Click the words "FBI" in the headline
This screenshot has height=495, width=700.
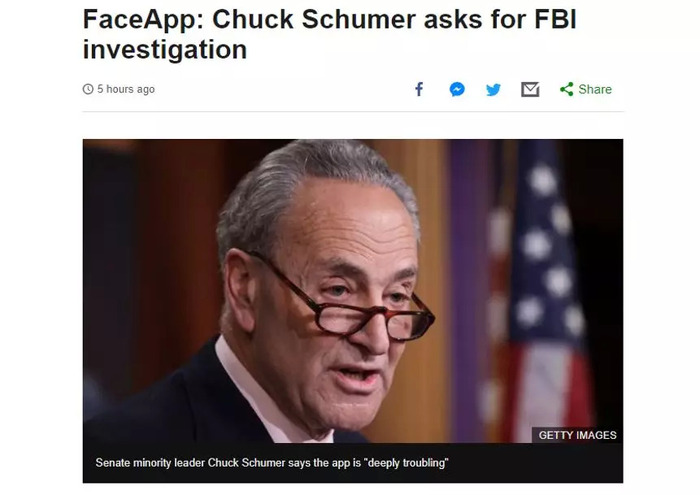pyautogui.click(x=555, y=20)
